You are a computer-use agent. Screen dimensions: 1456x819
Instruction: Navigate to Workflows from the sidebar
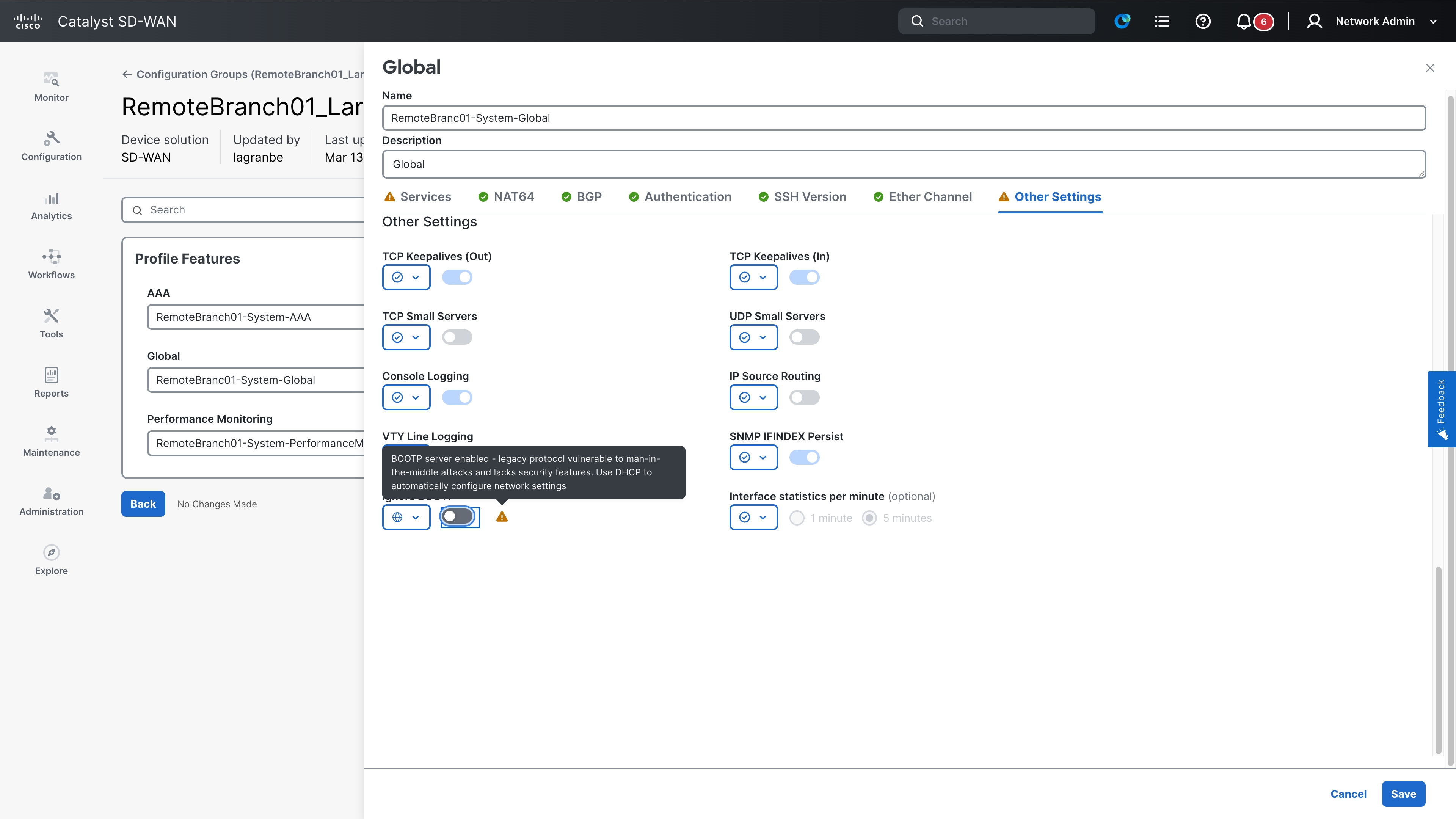(x=51, y=264)
